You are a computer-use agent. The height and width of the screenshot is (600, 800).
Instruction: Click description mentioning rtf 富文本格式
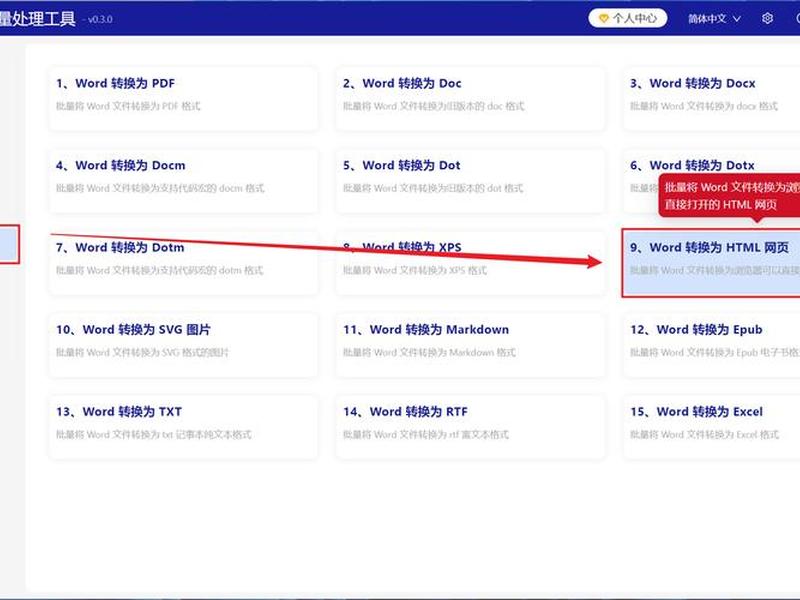(x=426, y=435)
